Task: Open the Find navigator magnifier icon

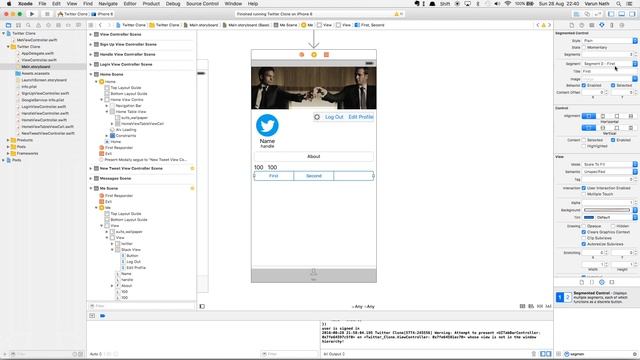Action: coord(28,25)
